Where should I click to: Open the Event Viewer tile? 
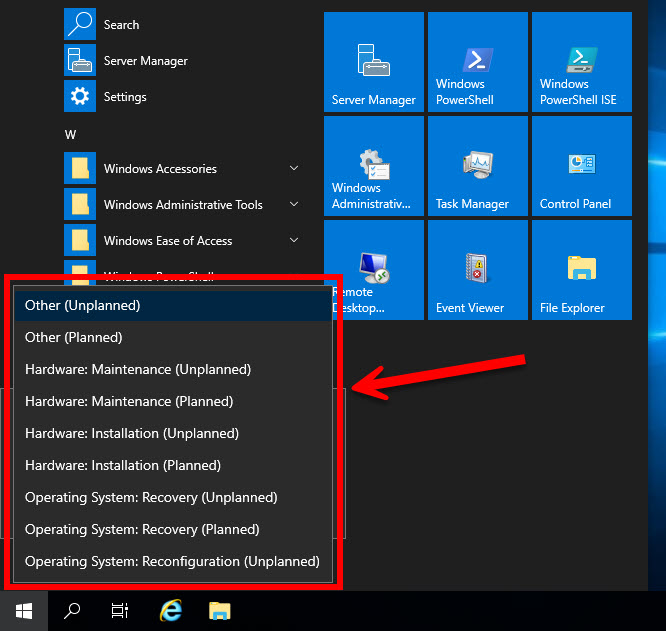pyautogui.click(x=478, y=270)
